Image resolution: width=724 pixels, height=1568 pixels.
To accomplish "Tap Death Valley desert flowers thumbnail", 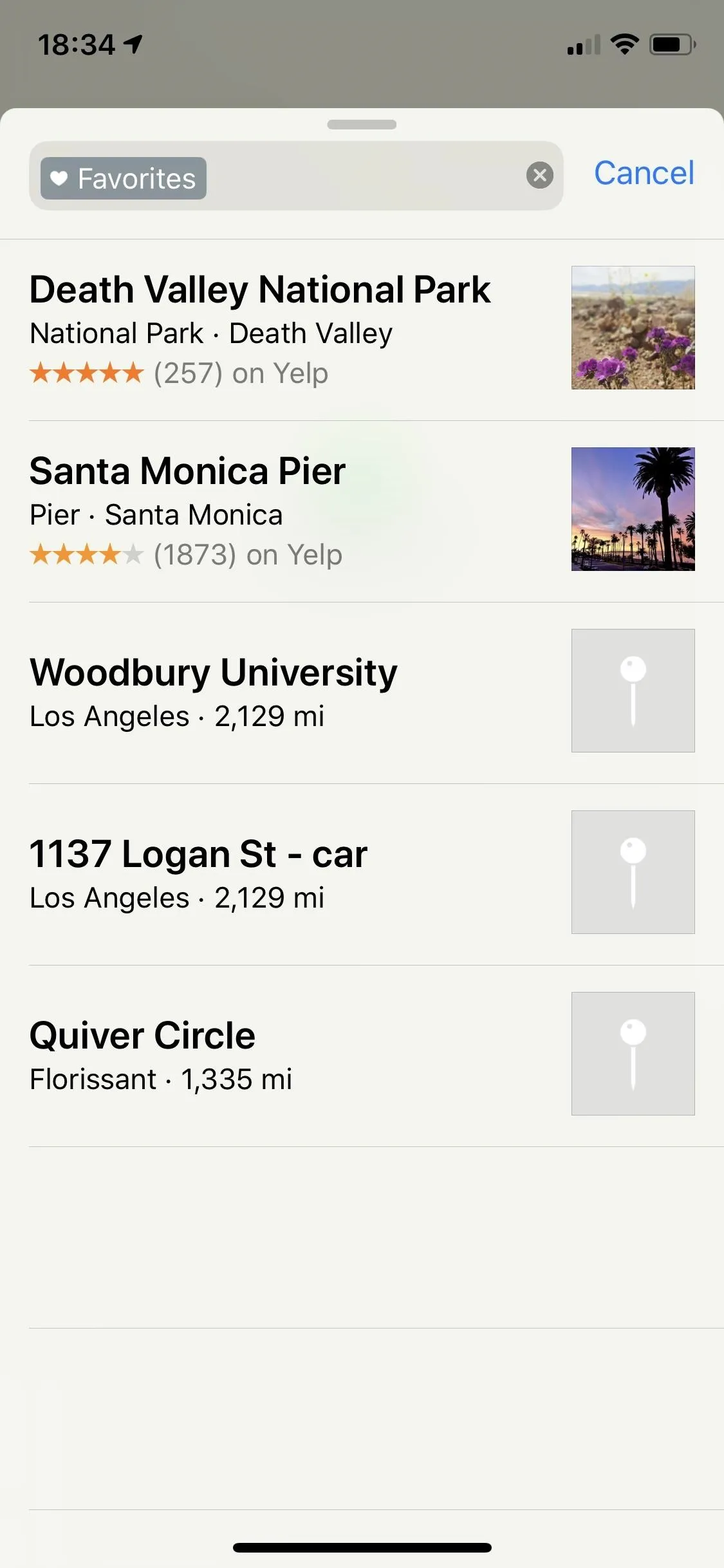I will [x=633, y=328].
